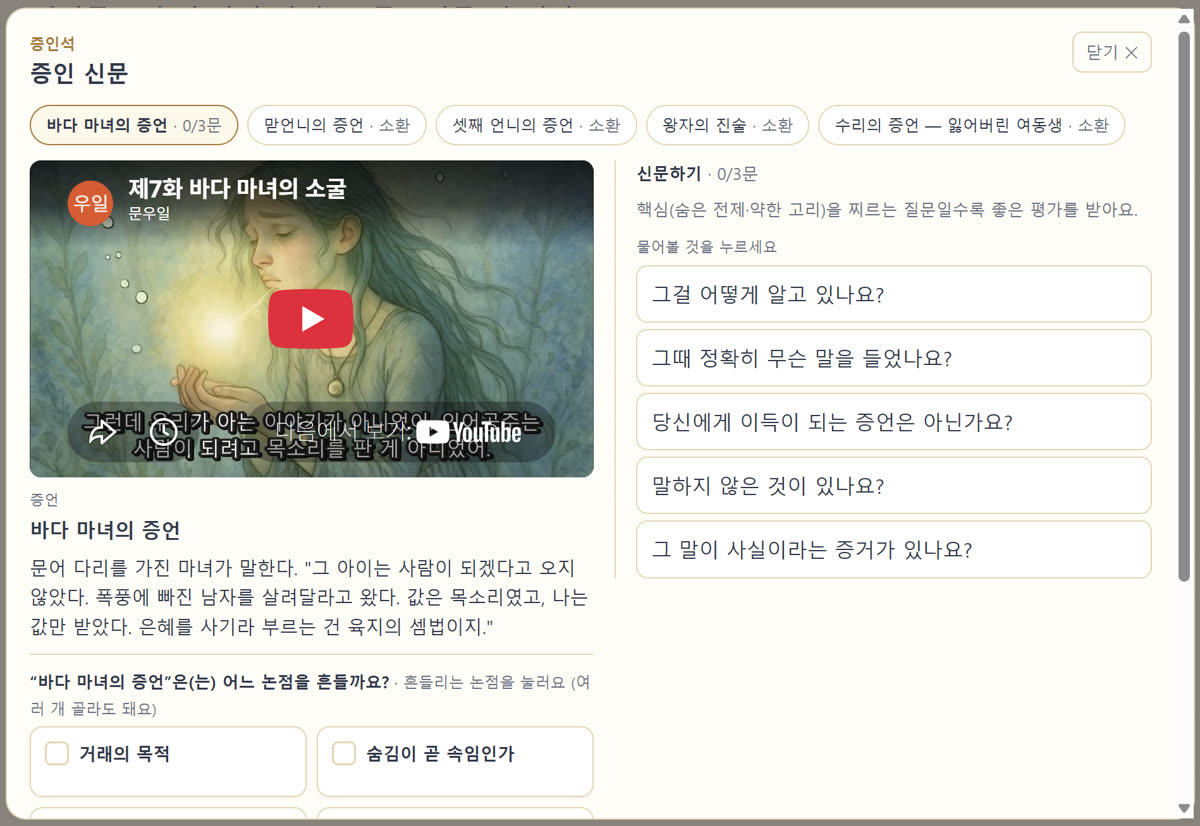This screenshot has height=826, width=1200.
Task: Click the 바다 마녀의 증언 heading text
Action: pyautogui.click(x=105, y=530)
